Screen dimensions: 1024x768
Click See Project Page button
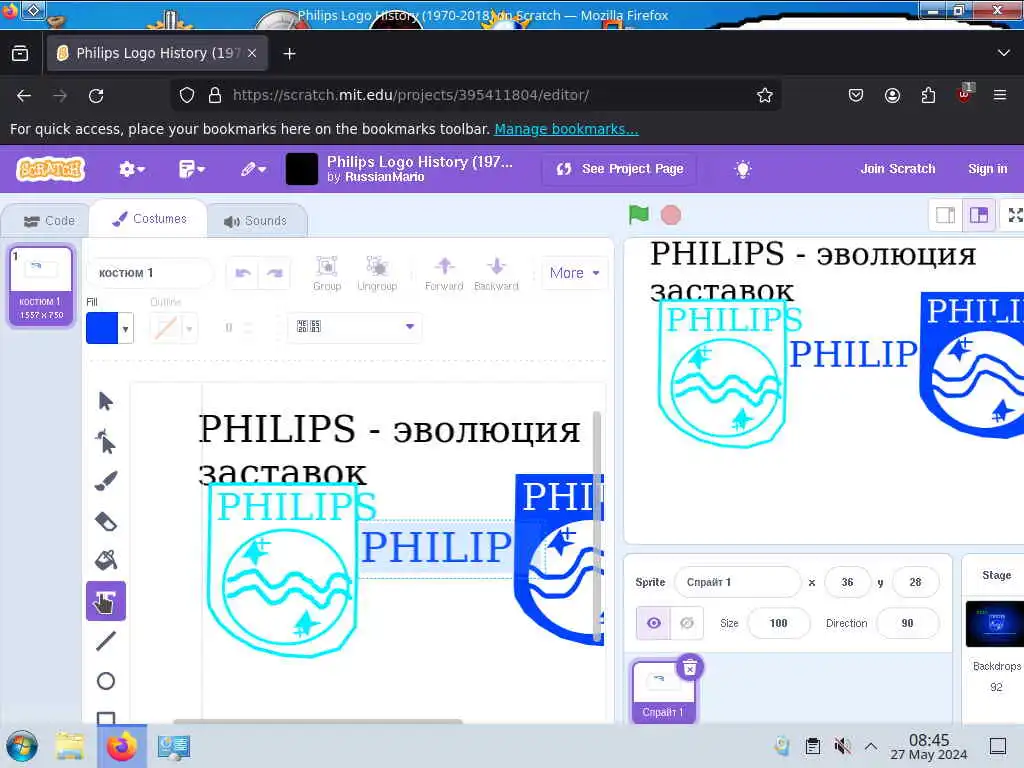619,169
